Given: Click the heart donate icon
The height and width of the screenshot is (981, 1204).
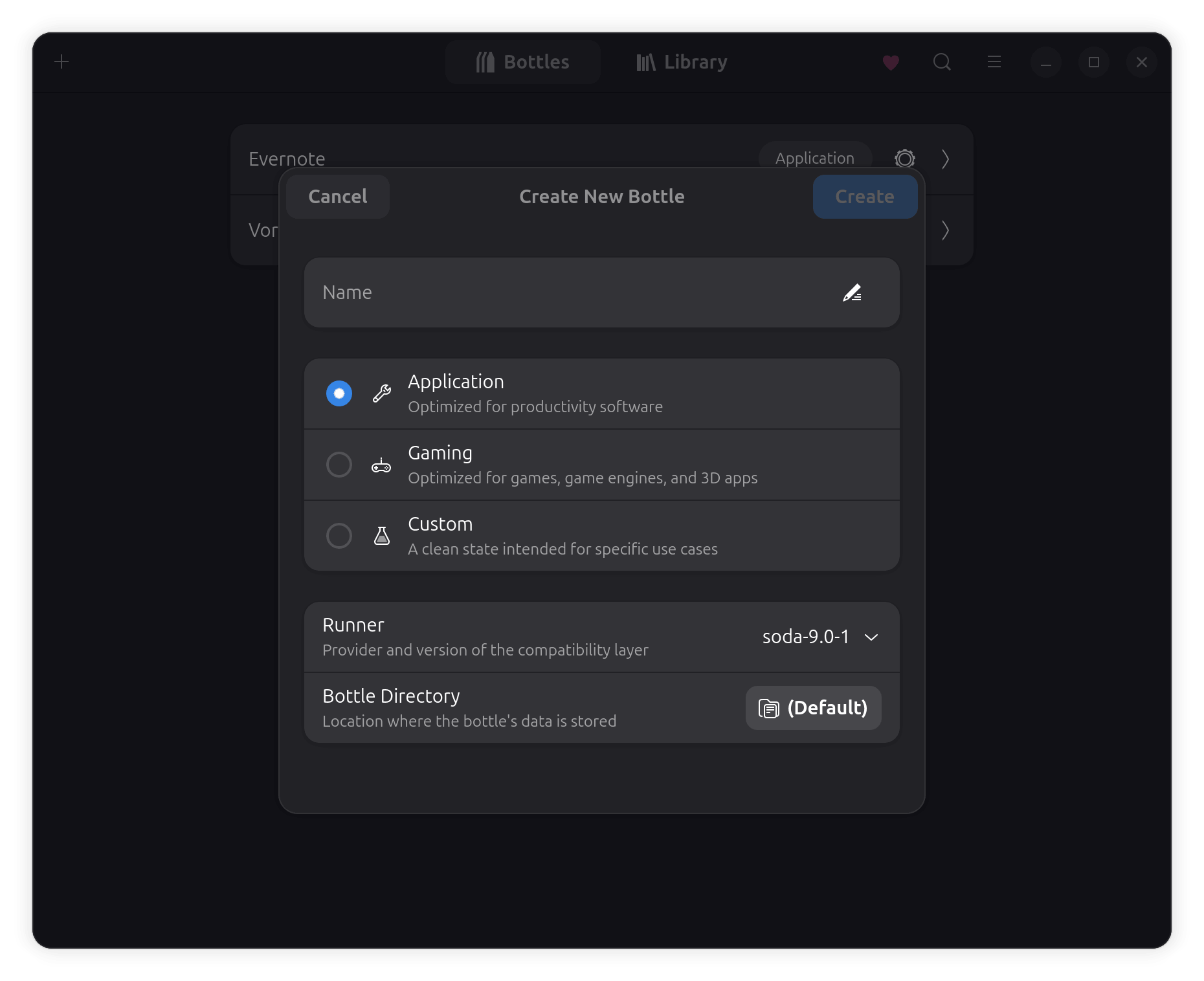Looking at the screenshot, I should pos(891,62).
